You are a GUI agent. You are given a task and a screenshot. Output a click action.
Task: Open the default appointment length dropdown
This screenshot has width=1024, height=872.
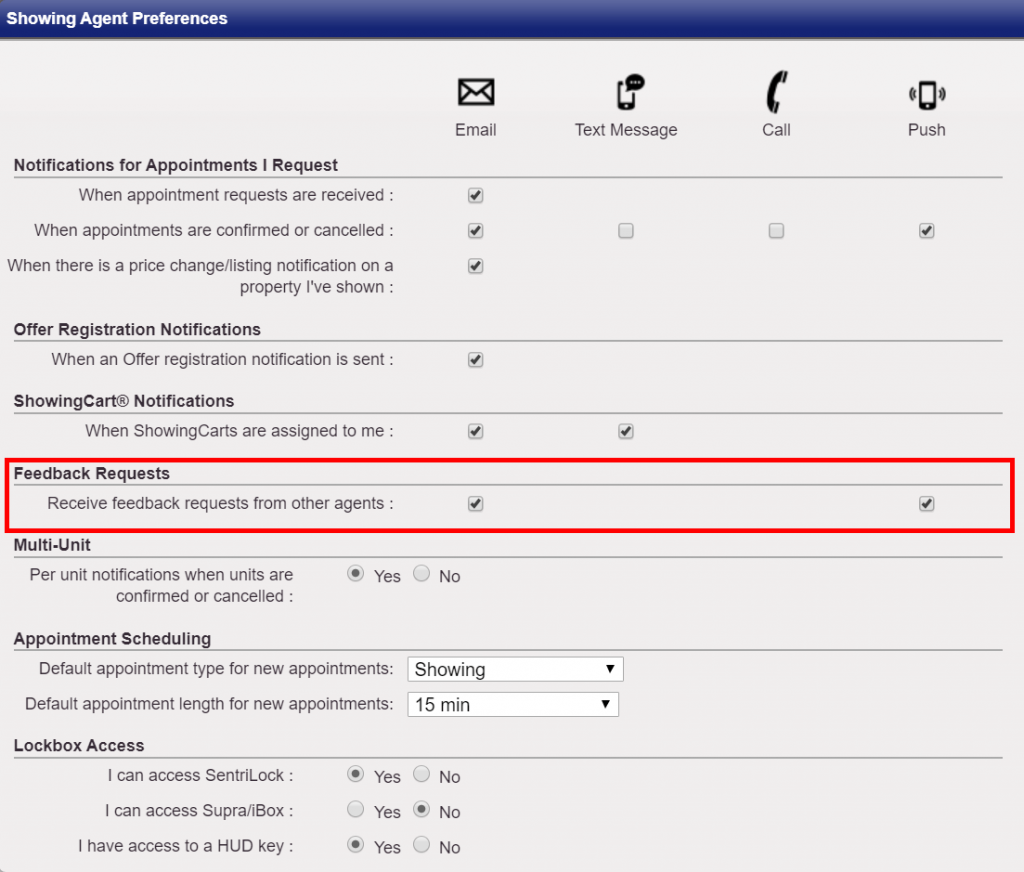pyautogui.click(x=513, y=705)
